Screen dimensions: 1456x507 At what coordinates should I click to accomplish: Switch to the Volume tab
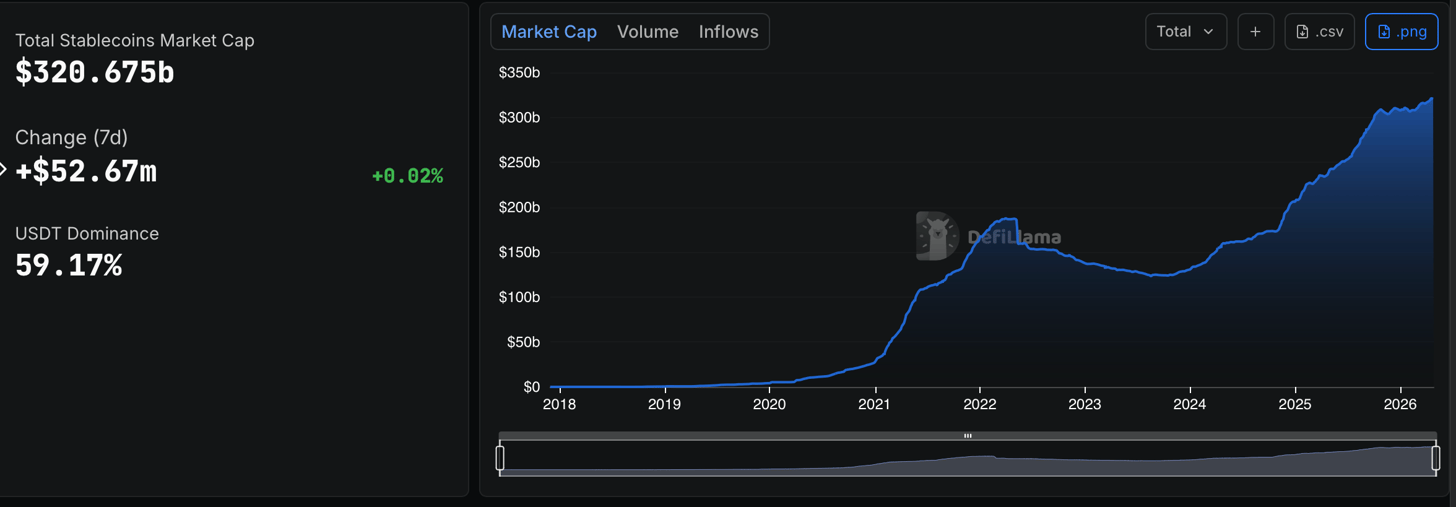(x=647, y=32)
